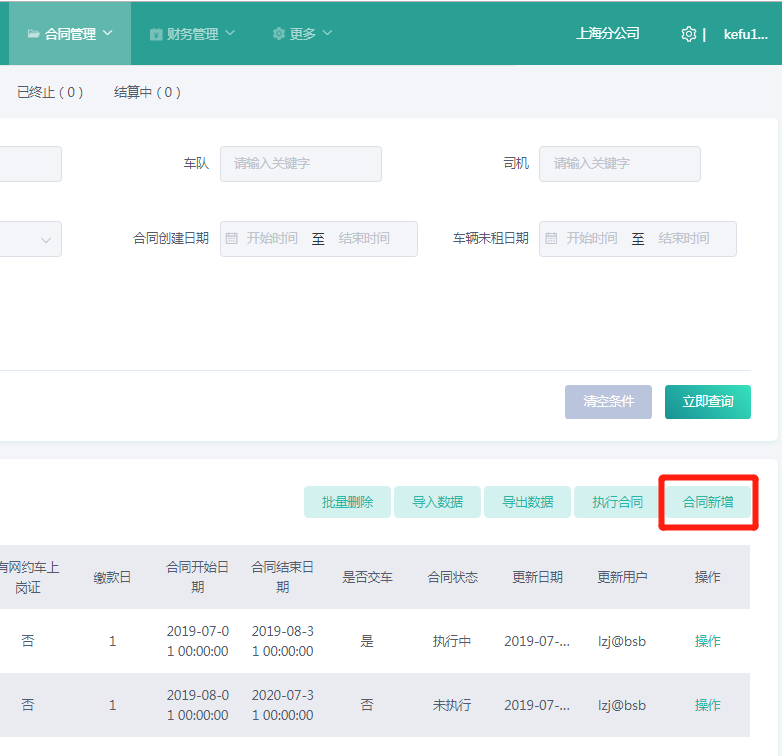Open the 财务管理 dropdown menu

193,34
